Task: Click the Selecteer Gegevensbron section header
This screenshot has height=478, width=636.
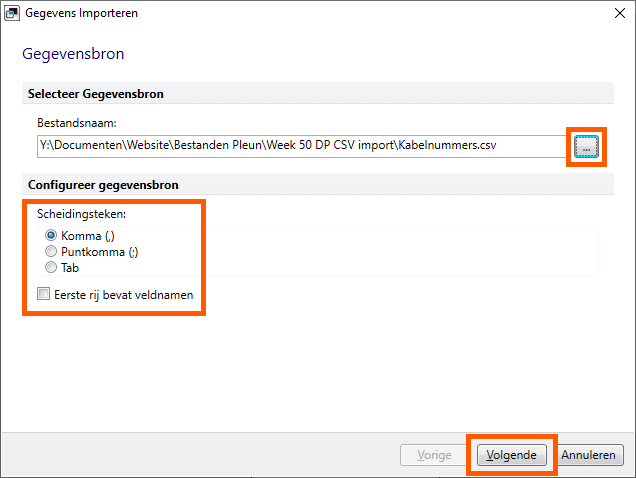Action: coord(318,93)
